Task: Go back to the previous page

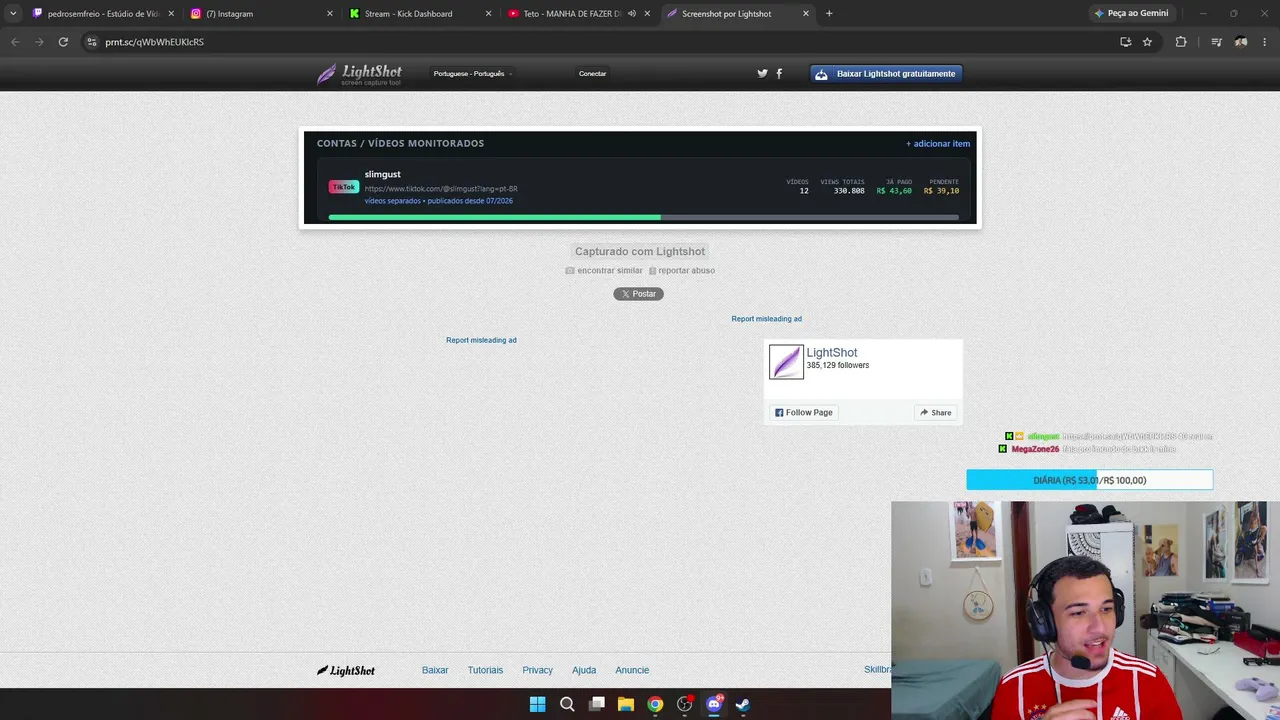Action: (15, 42)
